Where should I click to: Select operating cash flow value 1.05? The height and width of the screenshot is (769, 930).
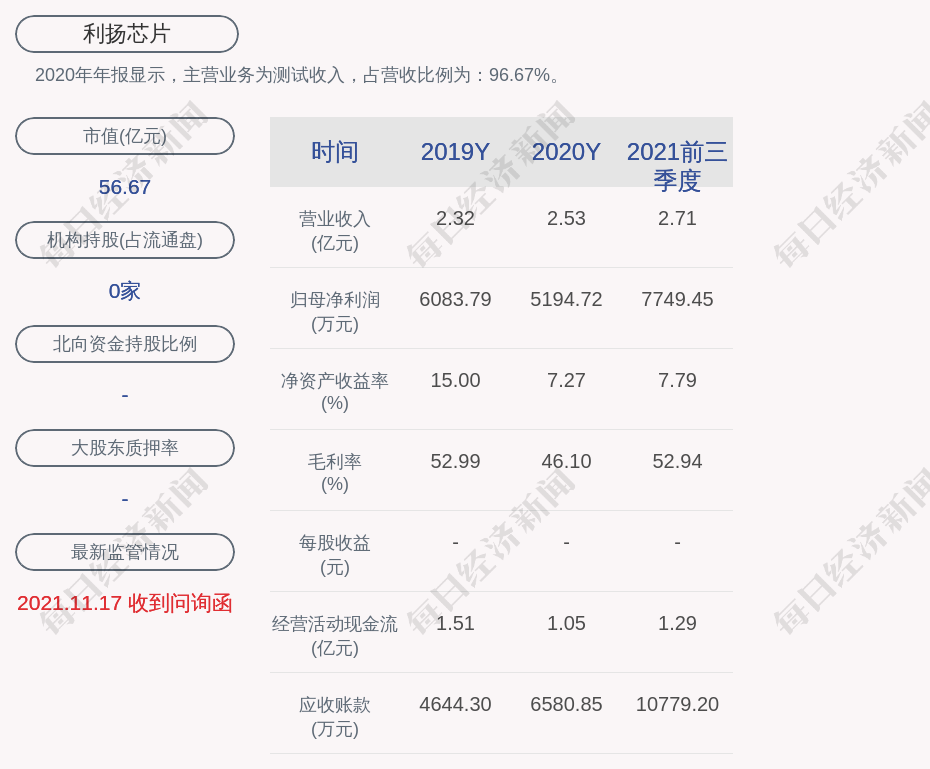[566, 623]
